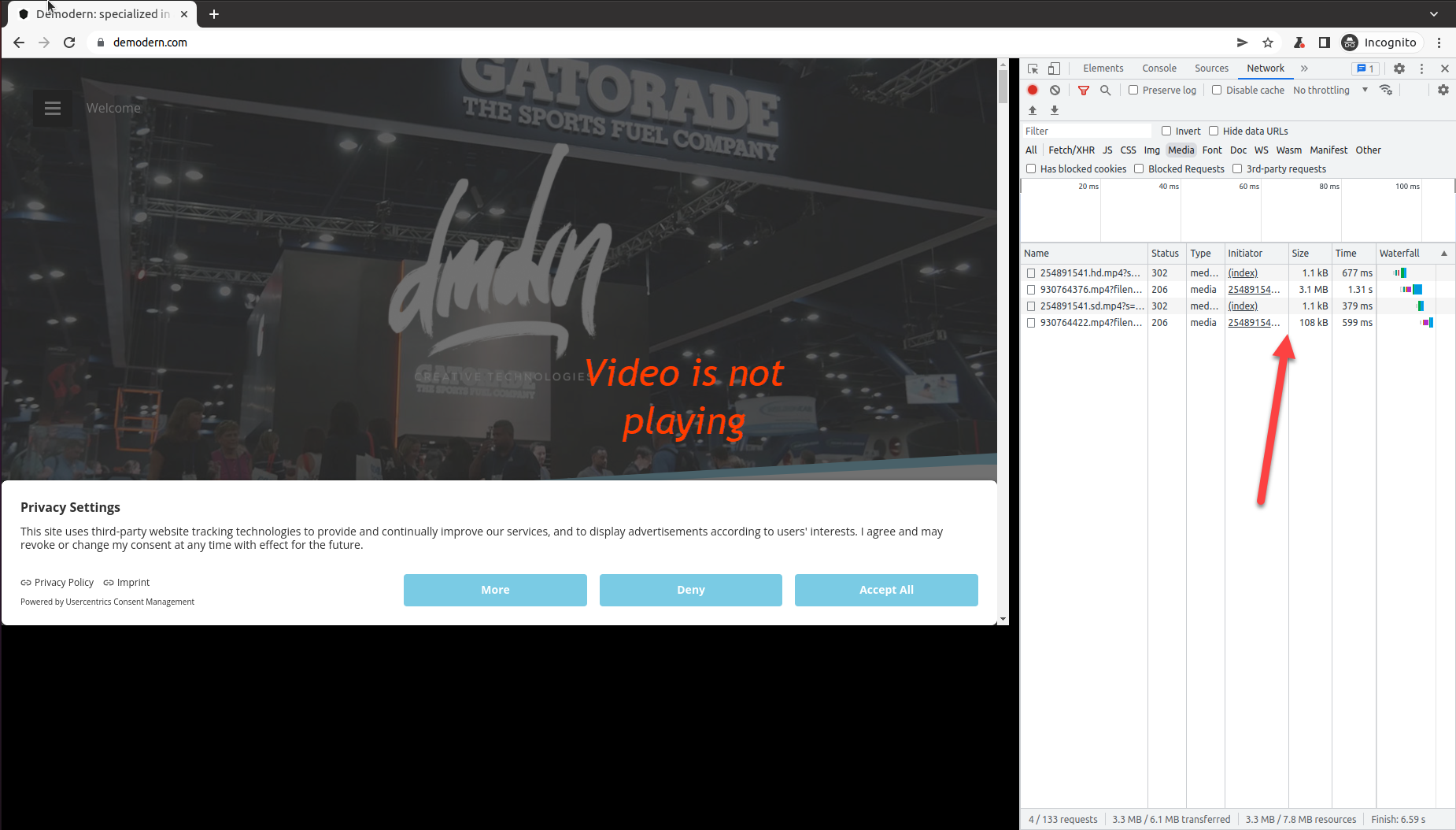
Task: Import a HAR file with the upload arrow
Action: pos(1033,110)
